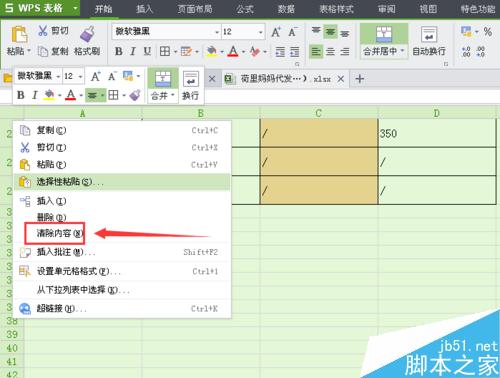Click the decrease font size icon in the ribbon
The image size is (500, 378).
tap(293, 32)
